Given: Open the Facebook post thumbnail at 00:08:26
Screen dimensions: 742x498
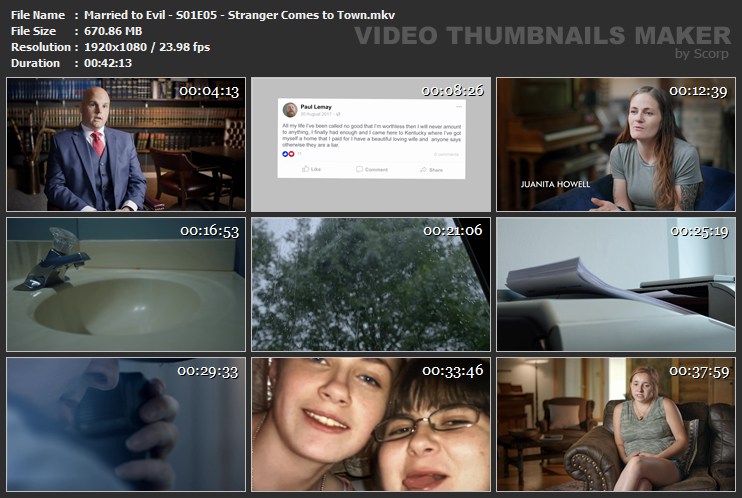Looking at the screenshot, I should tap(371, 144).
